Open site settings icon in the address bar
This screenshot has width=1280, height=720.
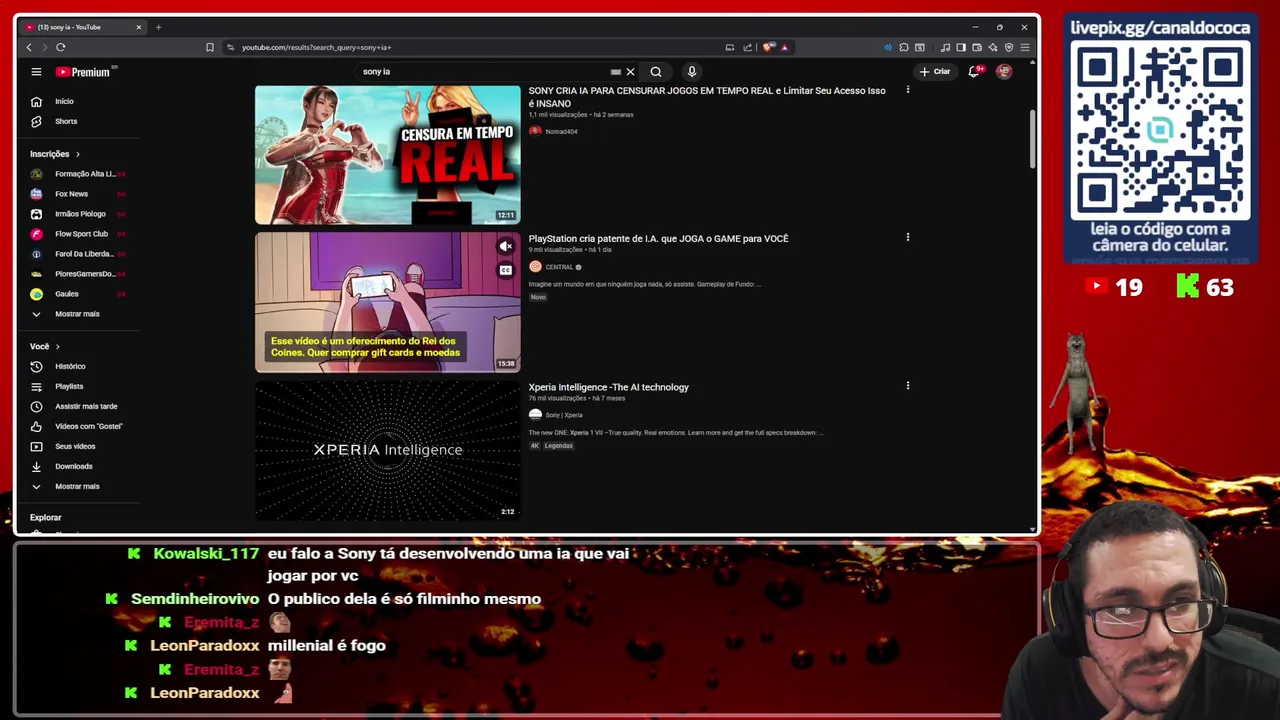pyautogui.click(x=230, y=47)
